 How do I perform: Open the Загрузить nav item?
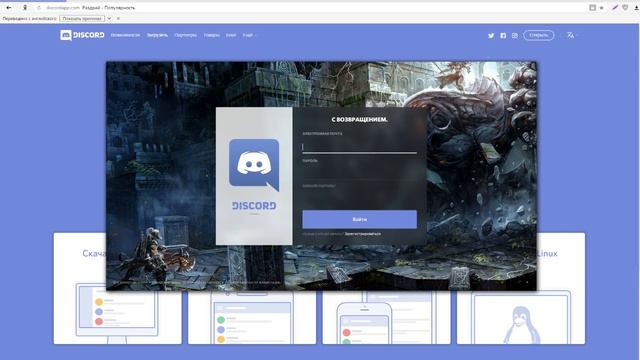click(x=157, y=35)
